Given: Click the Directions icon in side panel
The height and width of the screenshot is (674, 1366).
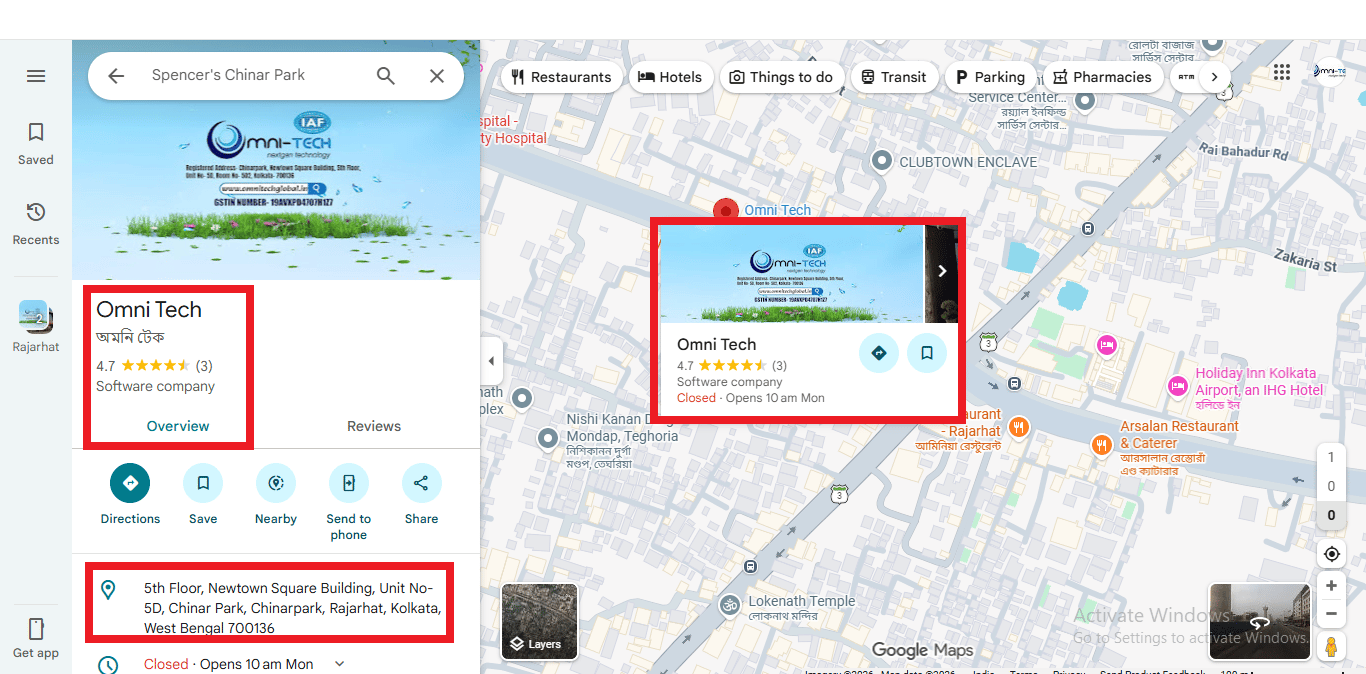Looking at the screenshot, I should 130,483.
